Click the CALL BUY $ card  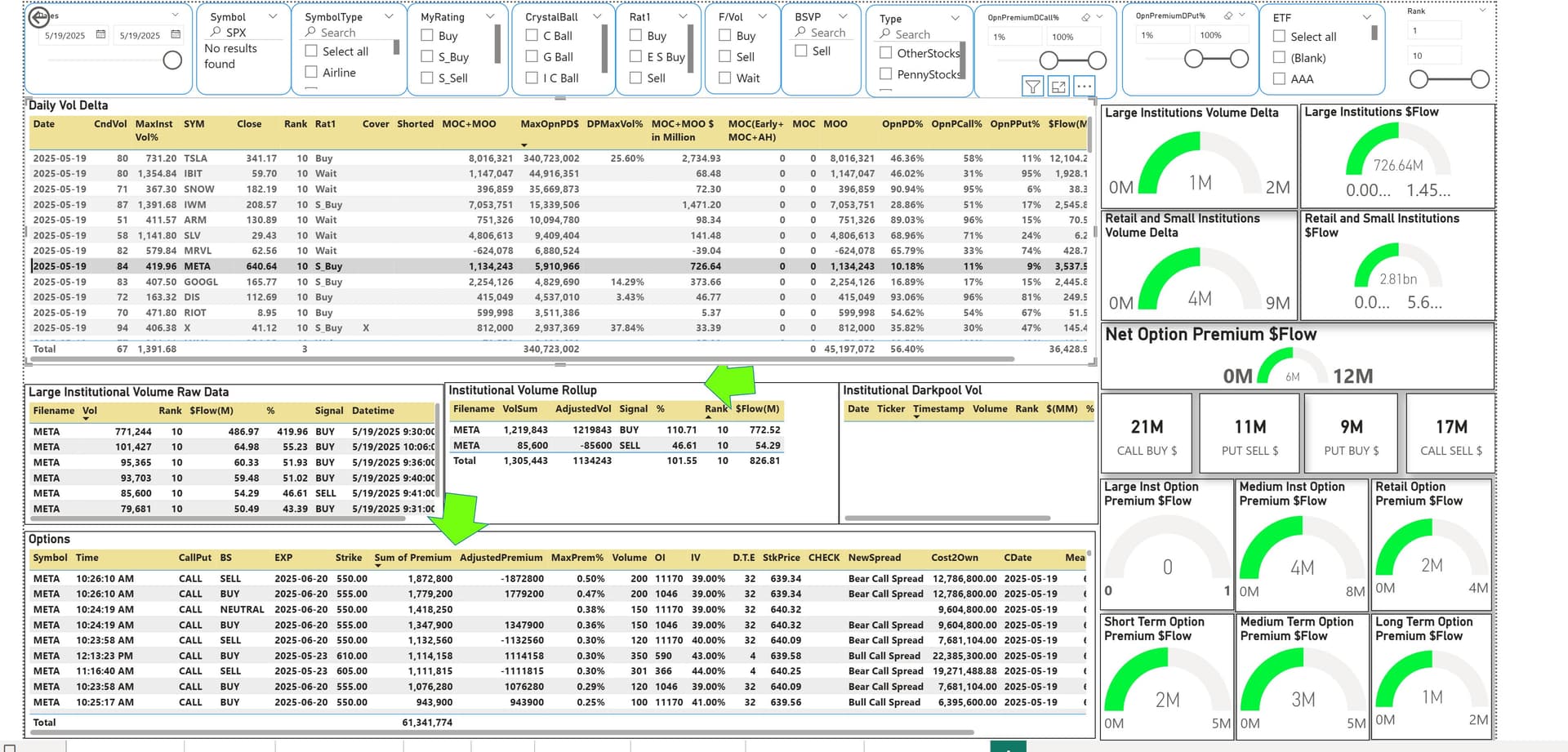click(x=1147, y=434)
